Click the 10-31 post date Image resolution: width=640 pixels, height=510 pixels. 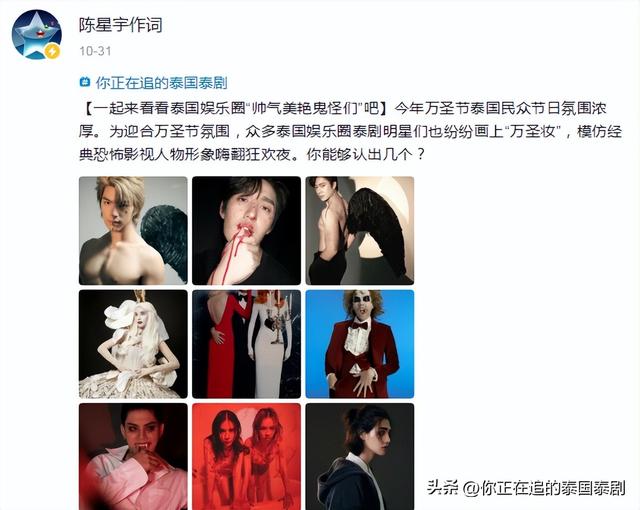point(95,51)
